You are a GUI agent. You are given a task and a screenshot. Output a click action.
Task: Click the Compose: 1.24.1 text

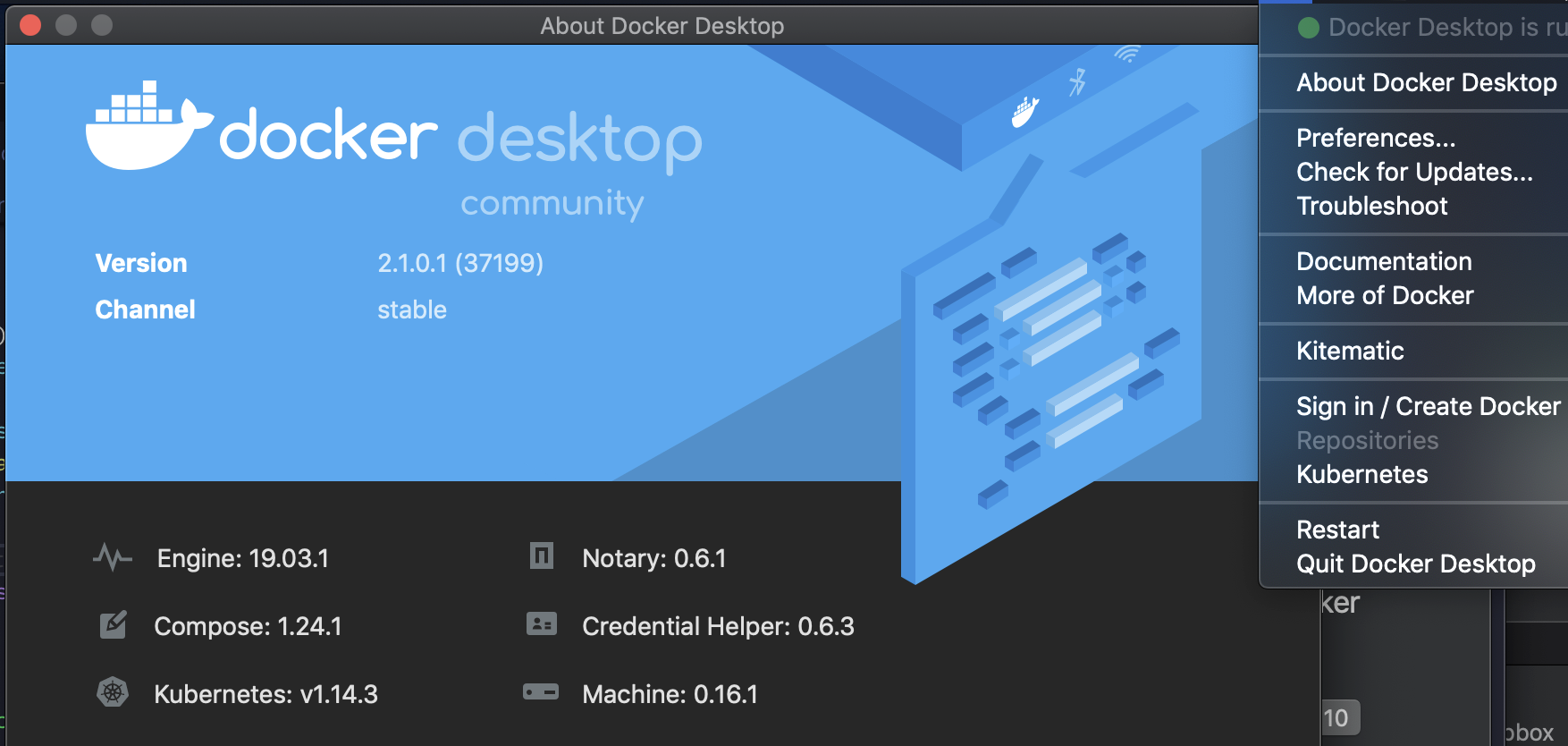click(248, 626)
